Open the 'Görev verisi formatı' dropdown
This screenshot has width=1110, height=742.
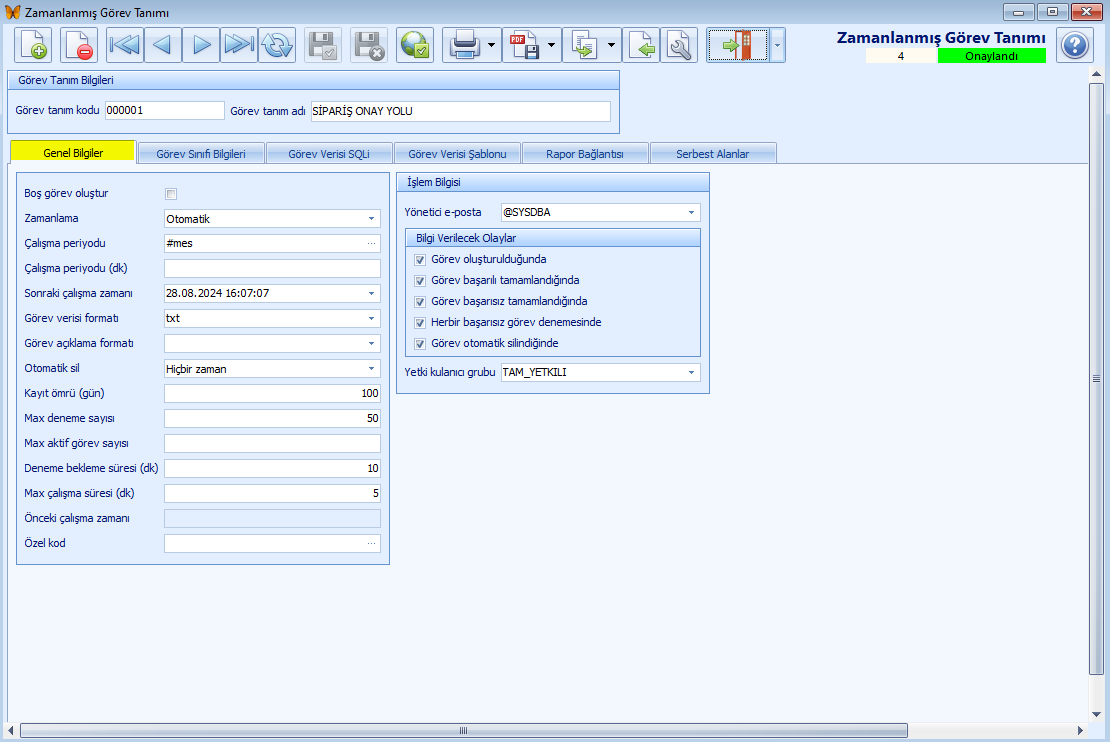point(372,319)
